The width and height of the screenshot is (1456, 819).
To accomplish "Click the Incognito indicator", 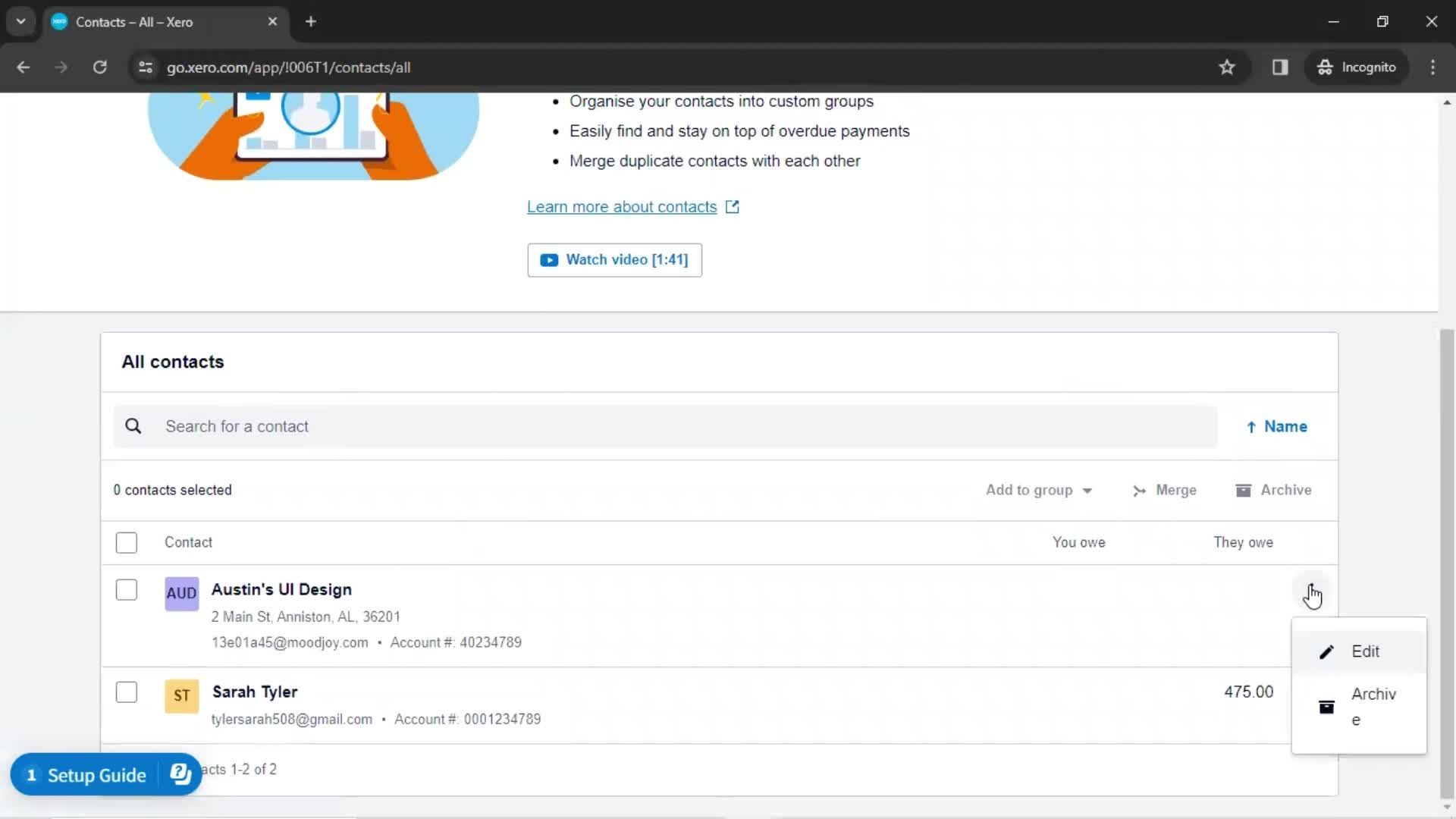I will coord(1356,67).
